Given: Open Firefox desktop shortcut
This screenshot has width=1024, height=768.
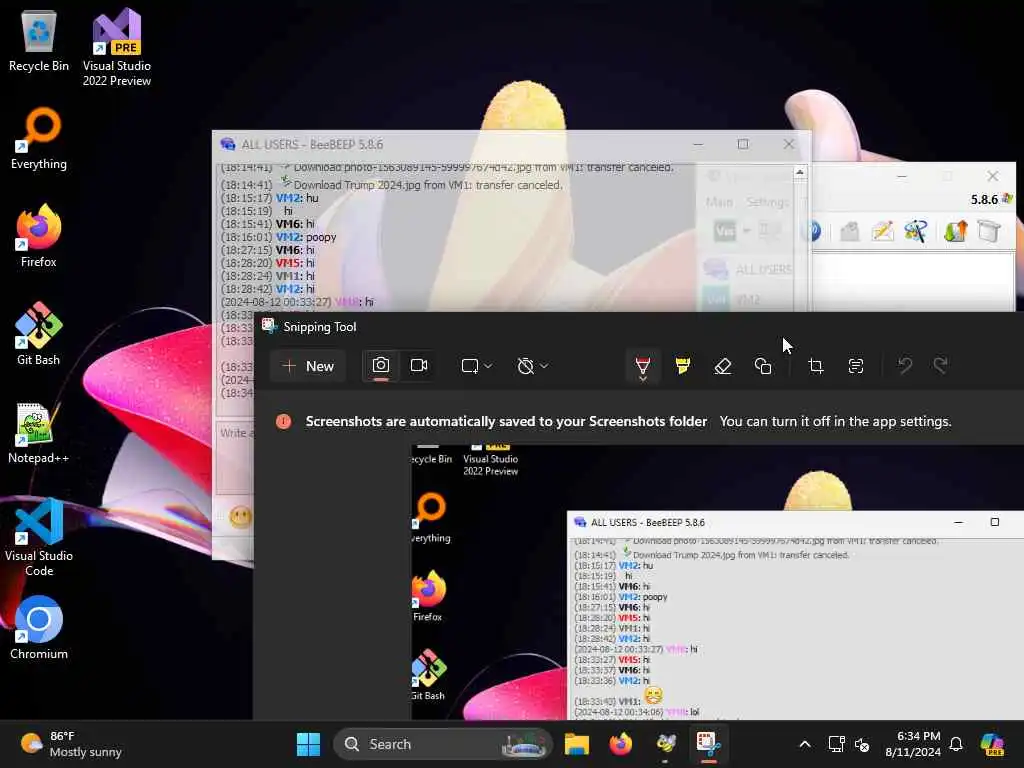Looking at the screenshot, I should coord(39,236).
